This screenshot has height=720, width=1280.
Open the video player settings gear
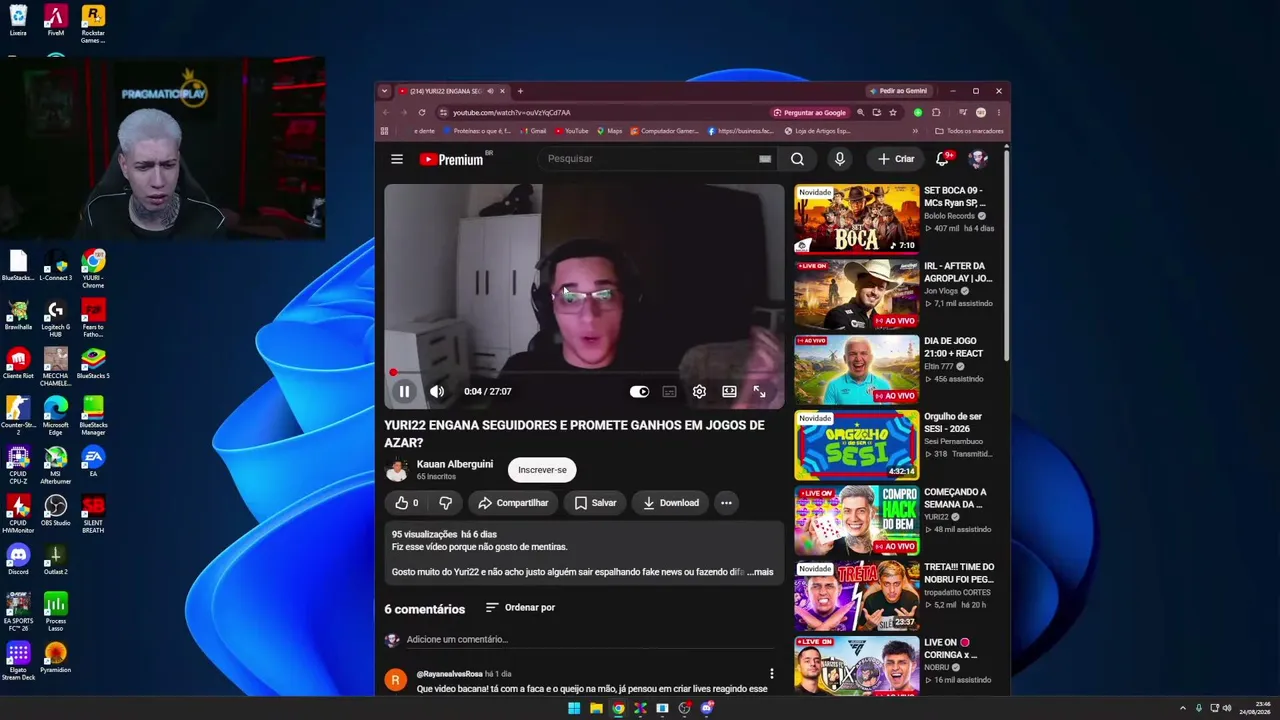pyautogui.click(x=699, y=391)
